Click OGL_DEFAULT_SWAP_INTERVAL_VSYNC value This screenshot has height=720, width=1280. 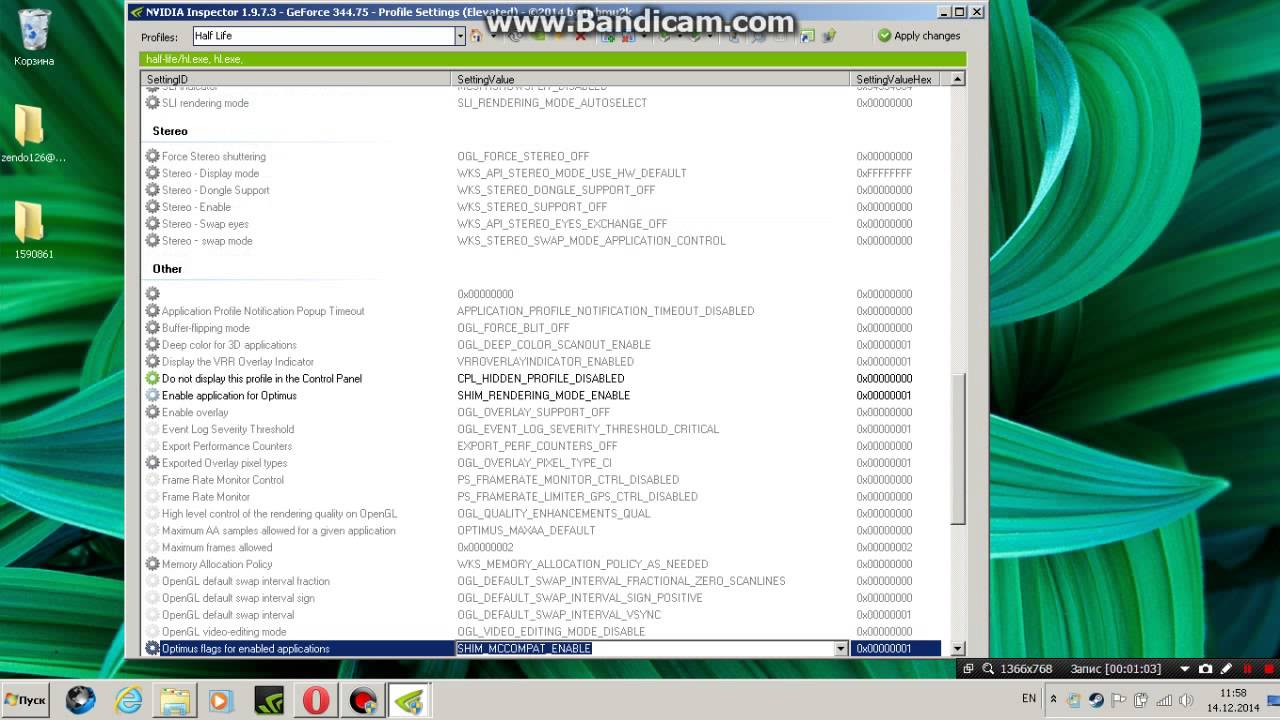(558, 615)
